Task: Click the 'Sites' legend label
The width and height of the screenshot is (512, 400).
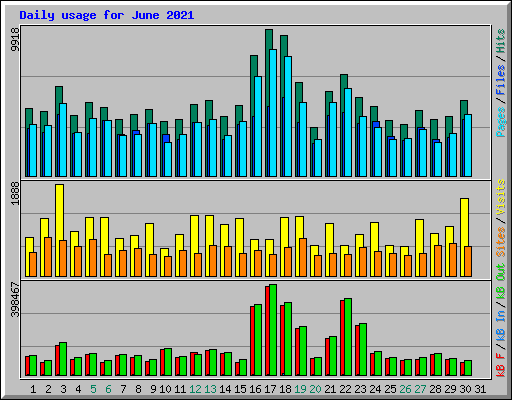Action: (501, 242)
